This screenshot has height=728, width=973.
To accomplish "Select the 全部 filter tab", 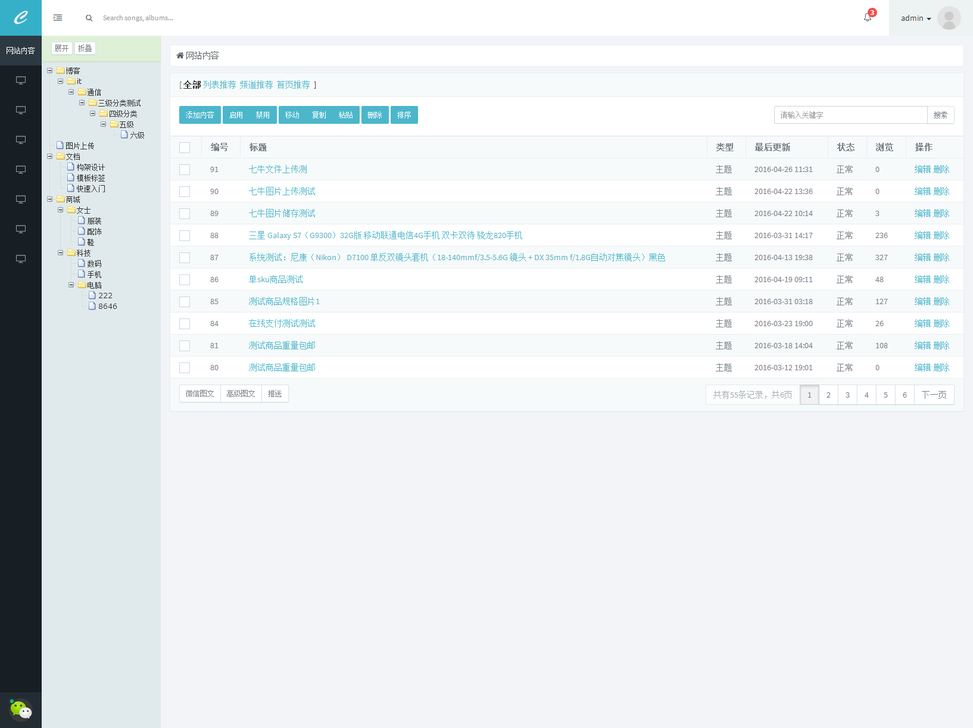I will coord(192,84).
